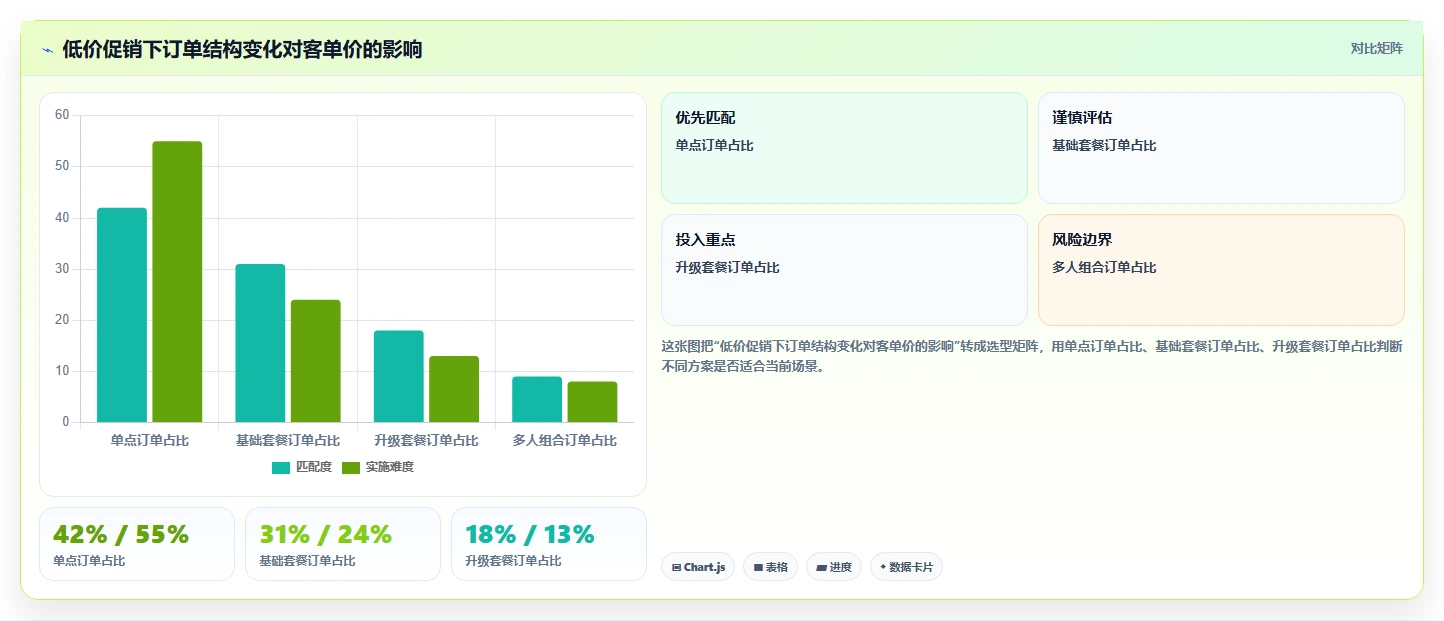The height and width of the screenshot is (621, 1444).
Task: Click the 升级套餐订单占比 x-axis label
Action: [x=426, y=440]
